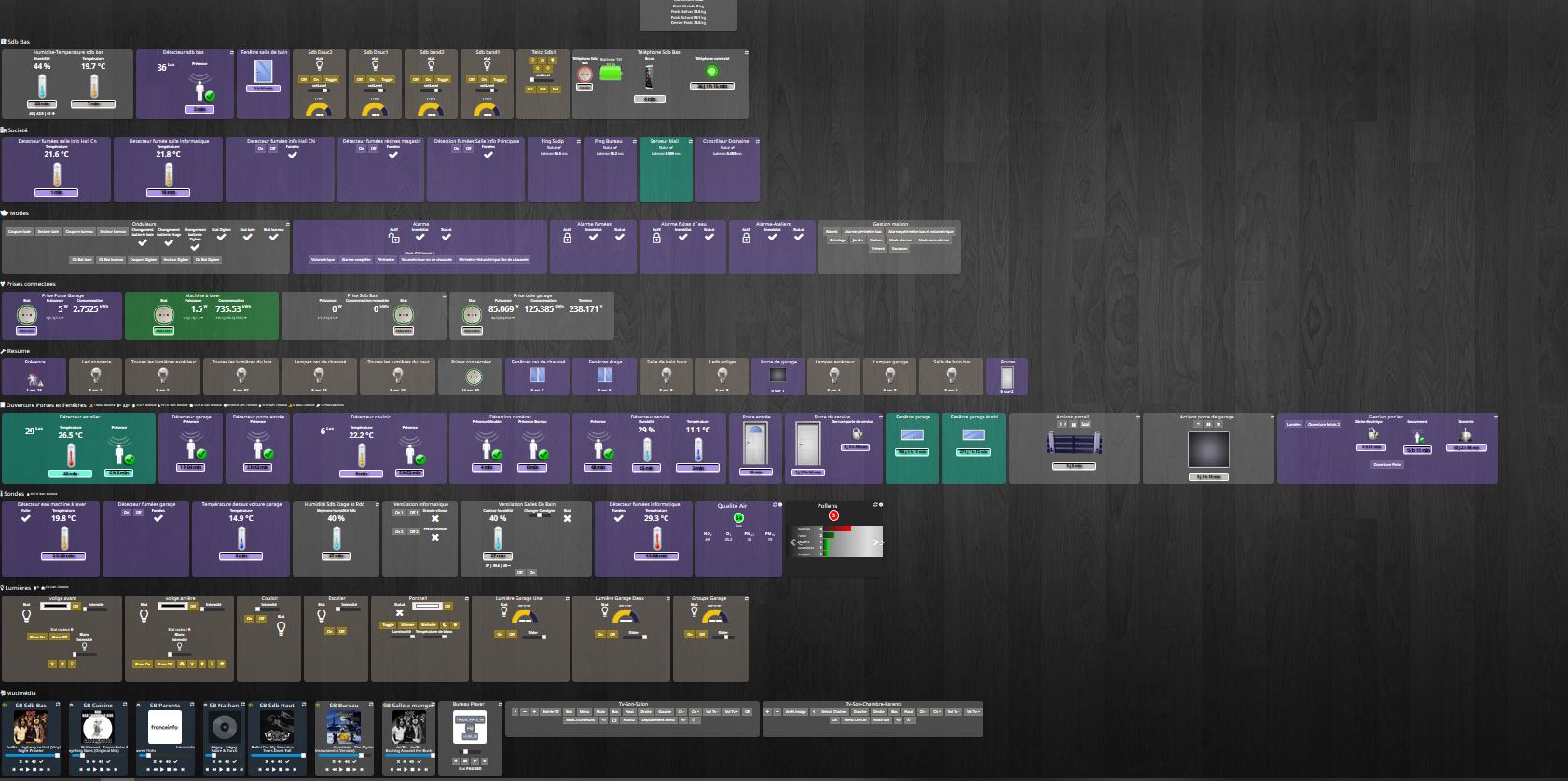Image resolution: width=1568 pixels, height=781 pixels.
Task: Click the phone icon in Téléphone Sdb Bas
Action: click(650, 76)
